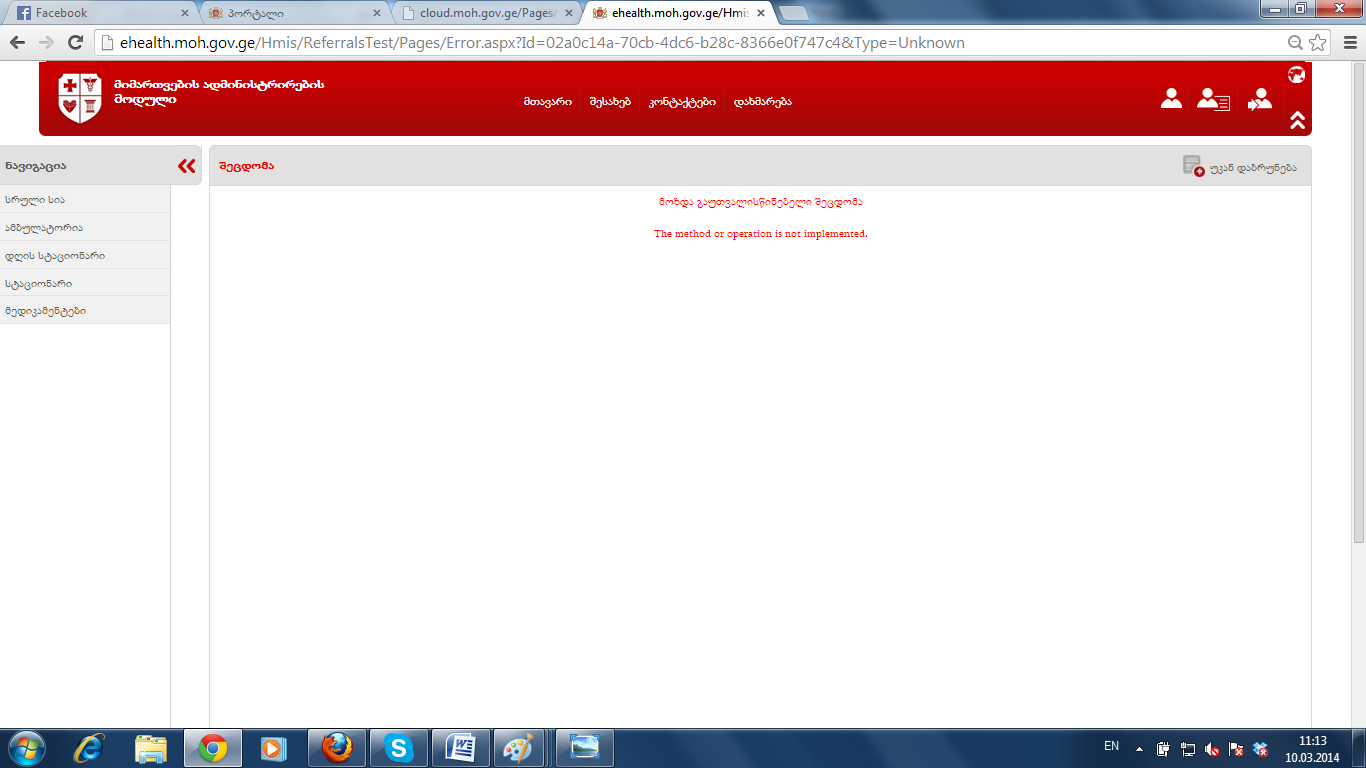This screenshot has width=1366, height=768.
Task: Click the browser vertical scrollbar
Action: [x=1358, y=300]
